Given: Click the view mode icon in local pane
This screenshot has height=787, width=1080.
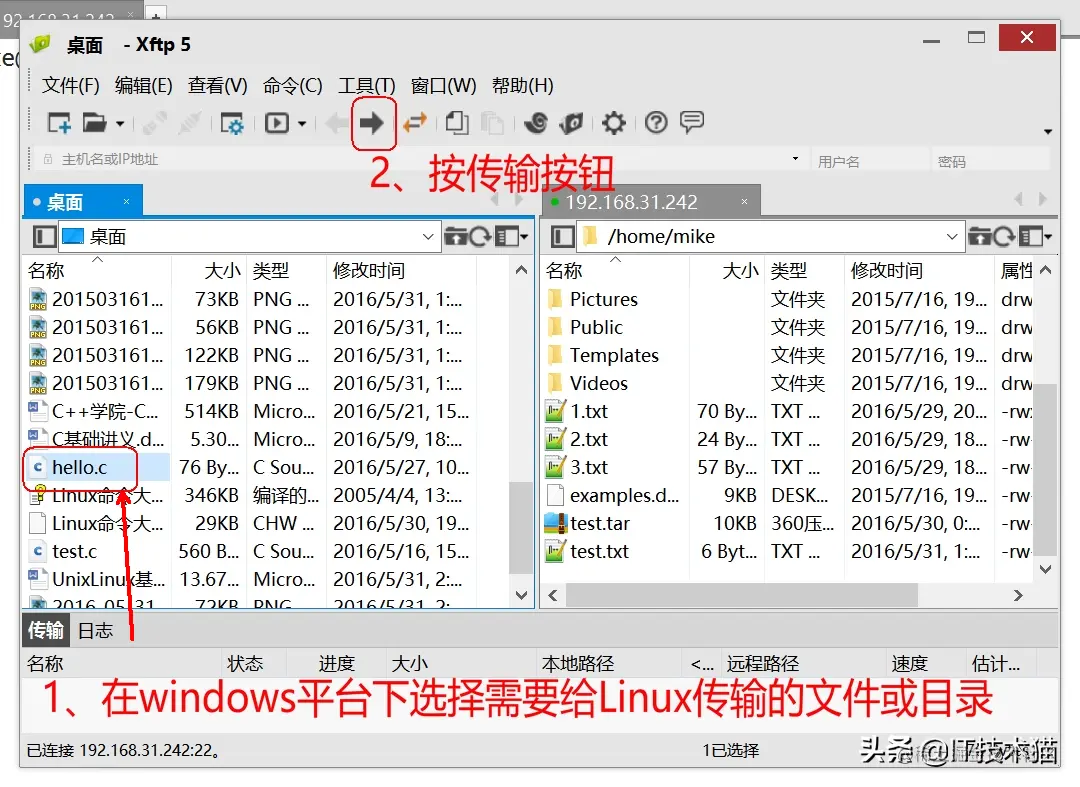Looking at the screenshot, I should (x=506, y=237).
